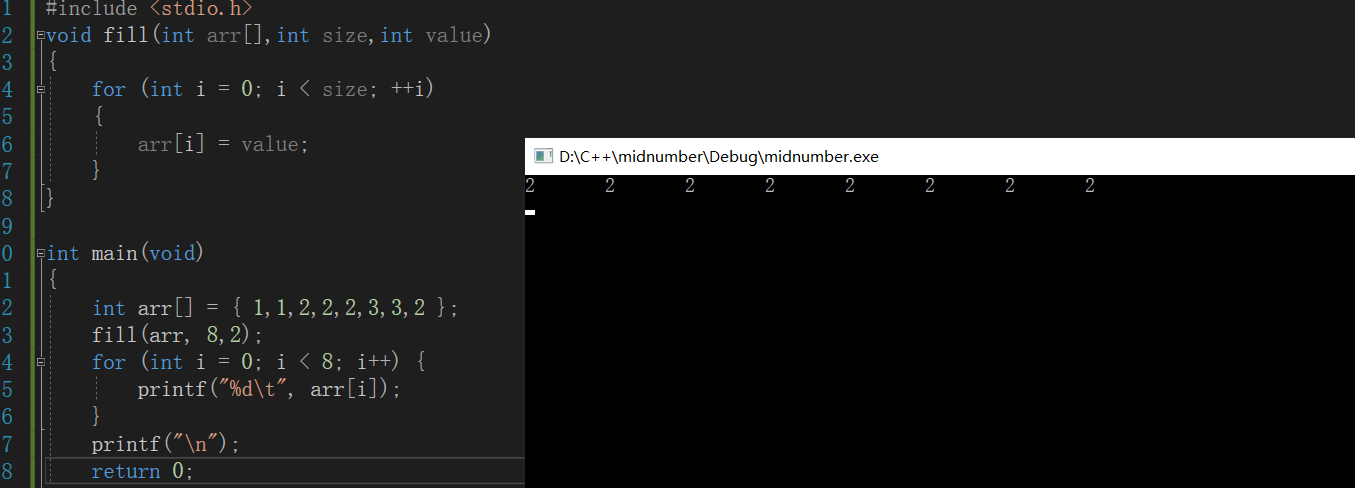Image resolution: width=1355 pixels, height=488 pixels.
Task: Click the 'arr[i] = value;' statement
Action: tap(223, 144)
